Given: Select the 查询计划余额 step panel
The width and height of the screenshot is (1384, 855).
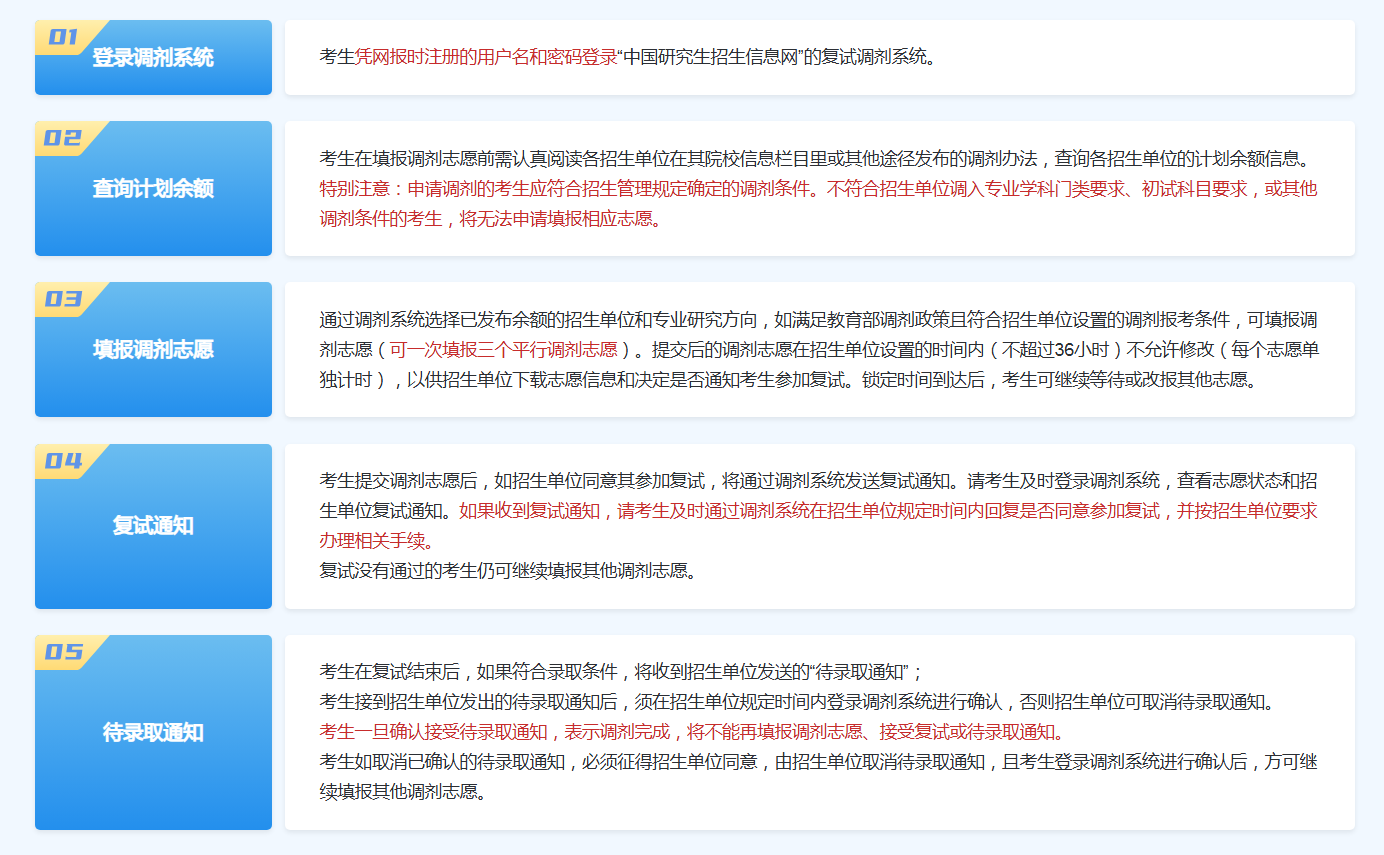Looking at the screenshot, I should click(x=153, y=188).
